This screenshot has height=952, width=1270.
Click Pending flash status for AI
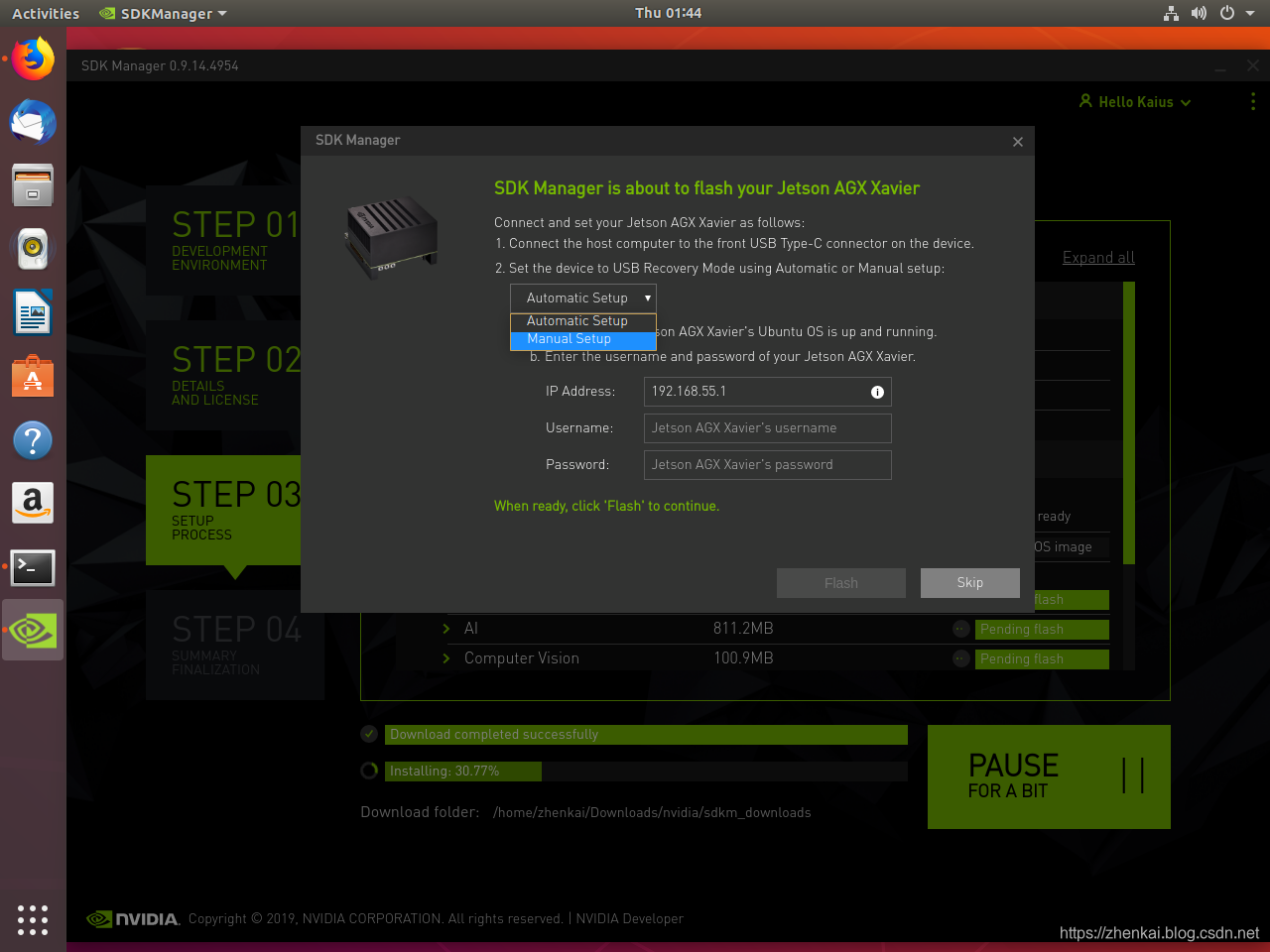tap(1042, 629)
